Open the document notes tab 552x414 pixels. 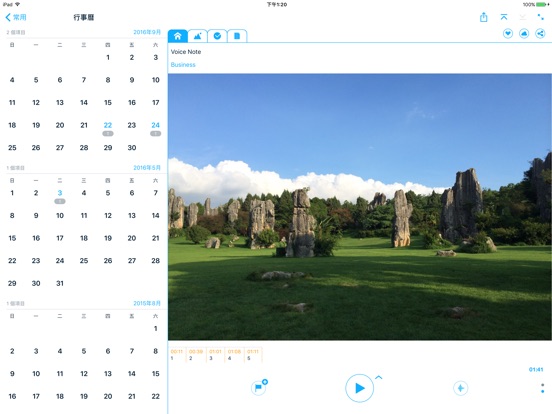pos(237,36)
